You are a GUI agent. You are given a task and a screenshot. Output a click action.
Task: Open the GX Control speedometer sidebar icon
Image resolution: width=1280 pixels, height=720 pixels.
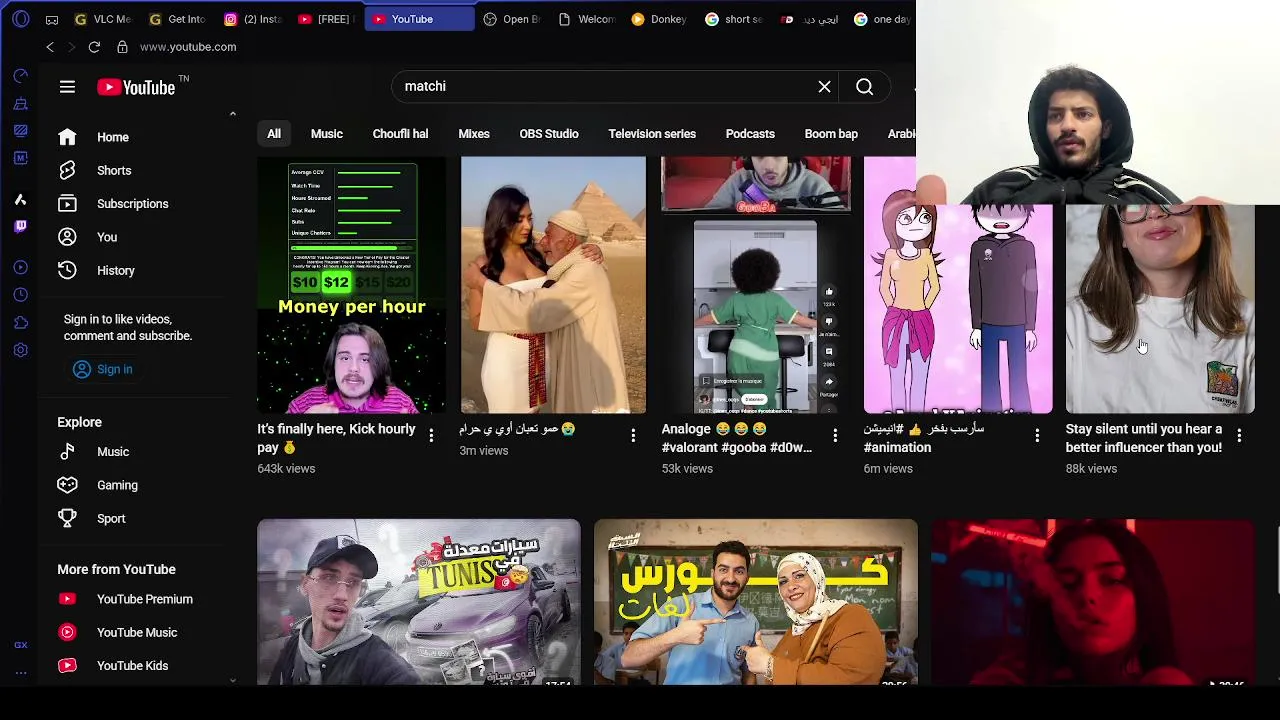tap(21, 76)
